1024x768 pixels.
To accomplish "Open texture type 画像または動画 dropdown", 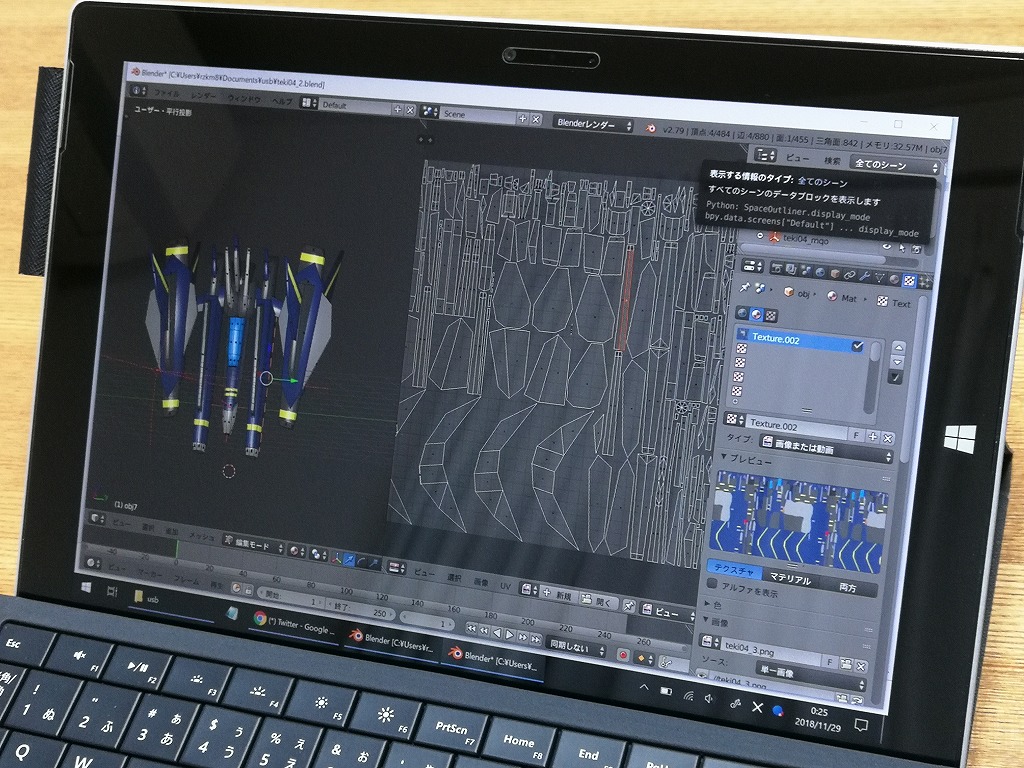I will point(826,450).
